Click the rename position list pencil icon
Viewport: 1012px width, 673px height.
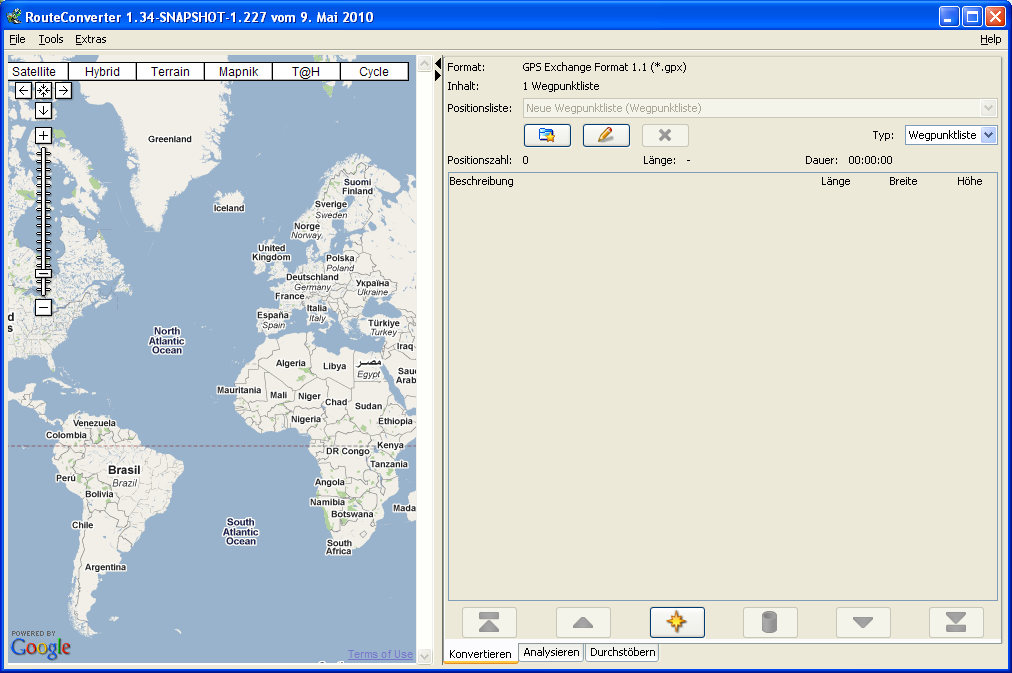click(x=606, y=135)
